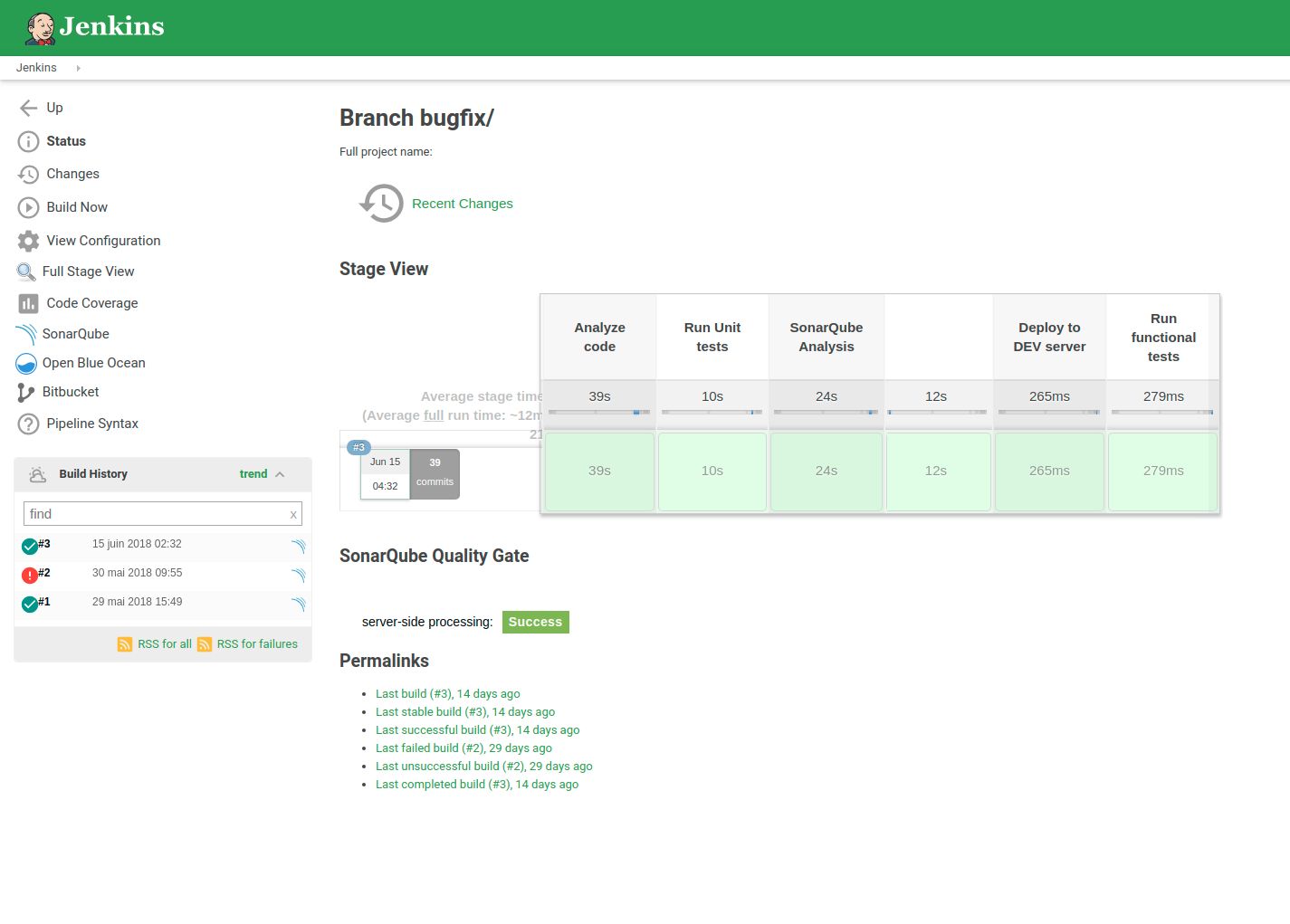Open build #2 in Build History
The image size is (1290, 924).
tap(44, 573)
